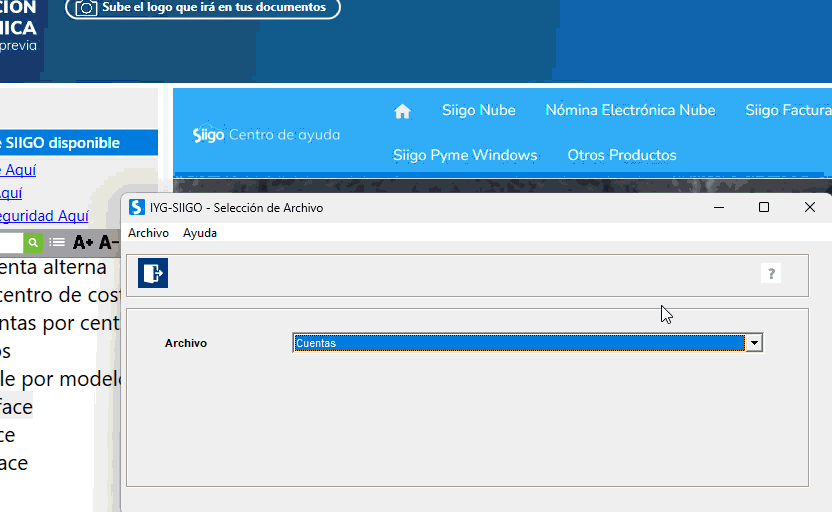
Task: Select the le por model list item
Action: (x=60, y=379)
